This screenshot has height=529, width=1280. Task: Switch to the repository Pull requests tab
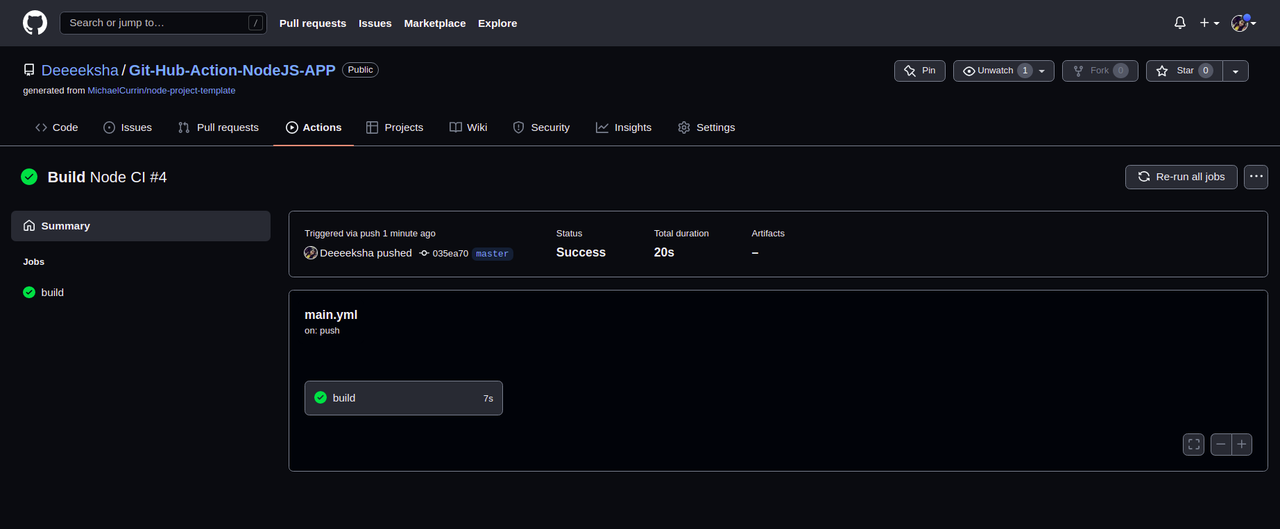pos(218,127)
